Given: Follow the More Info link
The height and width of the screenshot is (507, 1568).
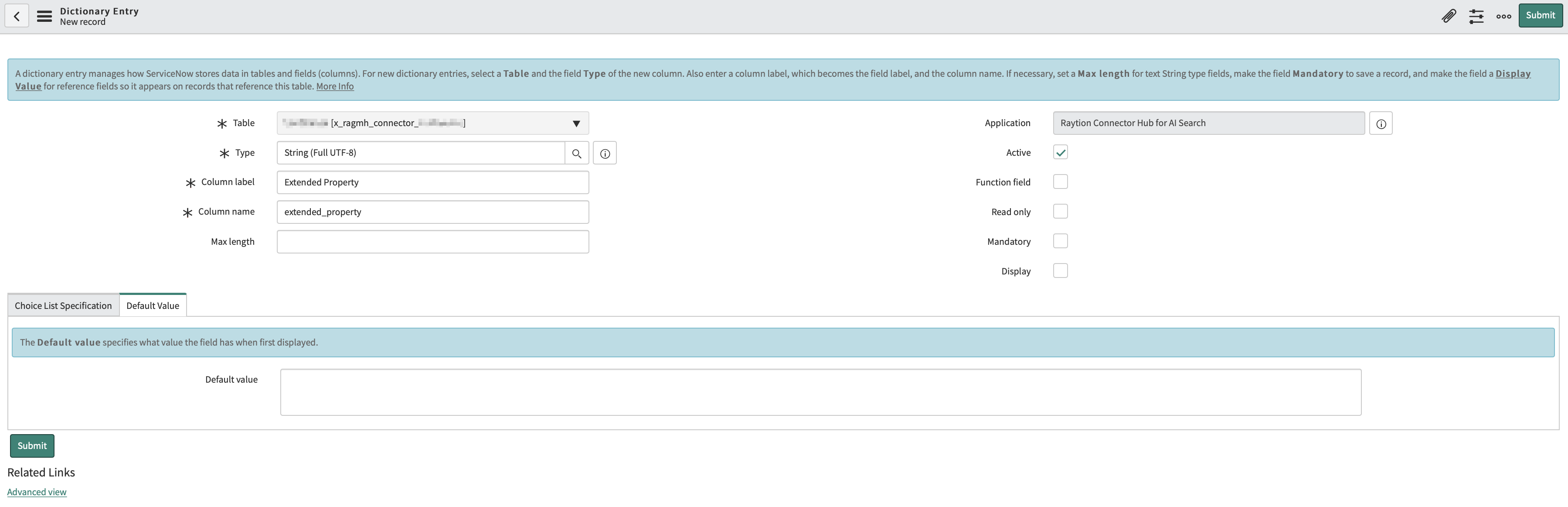Looking at the screenshot, I should [x=335, y=86].
